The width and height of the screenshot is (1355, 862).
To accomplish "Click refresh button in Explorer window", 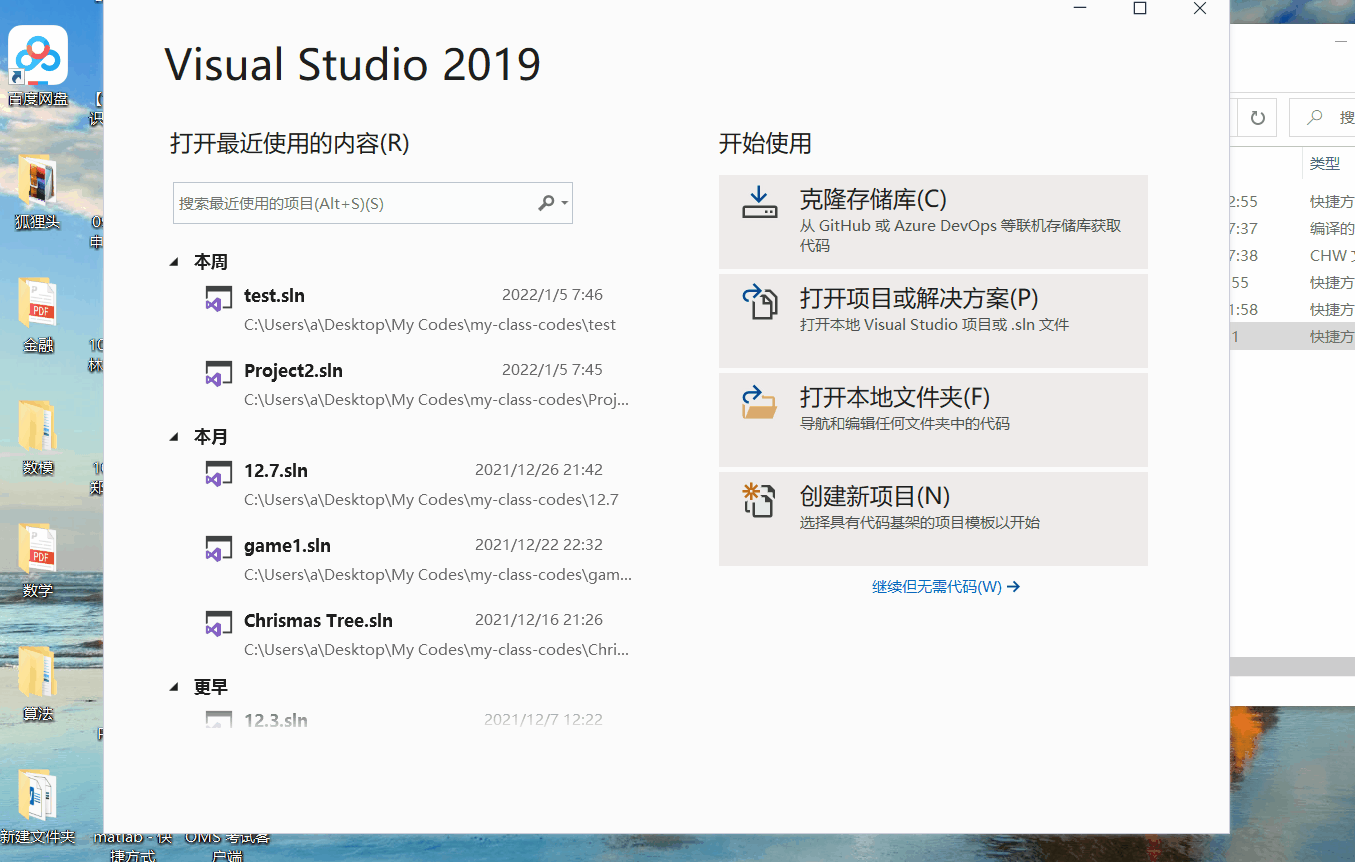I will click(1258, 118).
